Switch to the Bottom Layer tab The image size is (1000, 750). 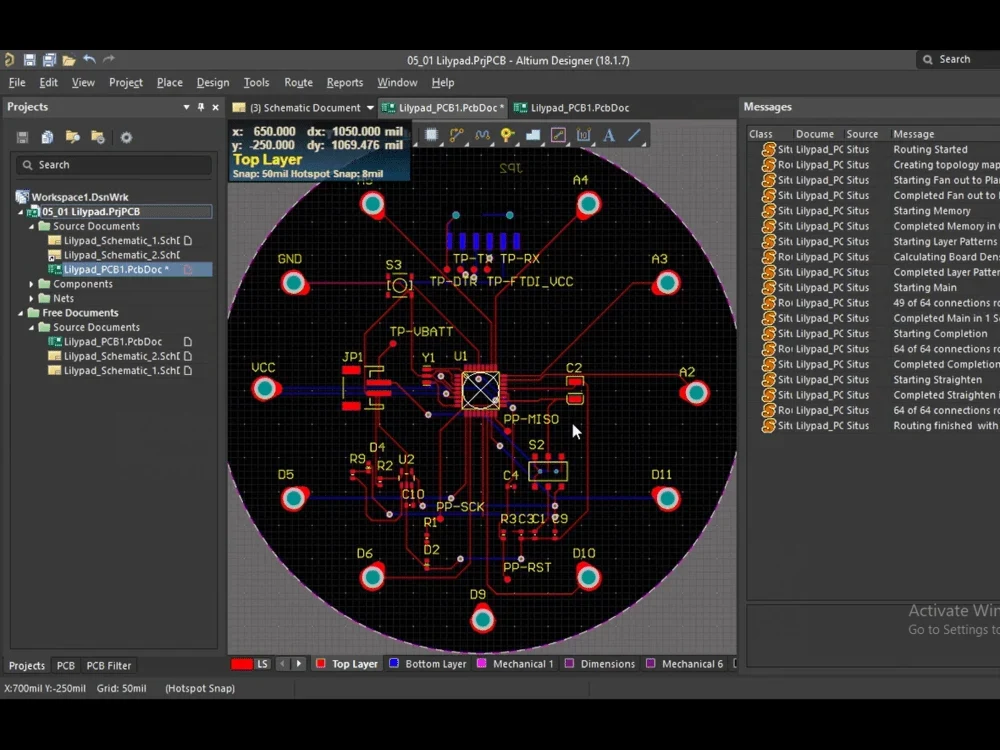tap(427, 663)
